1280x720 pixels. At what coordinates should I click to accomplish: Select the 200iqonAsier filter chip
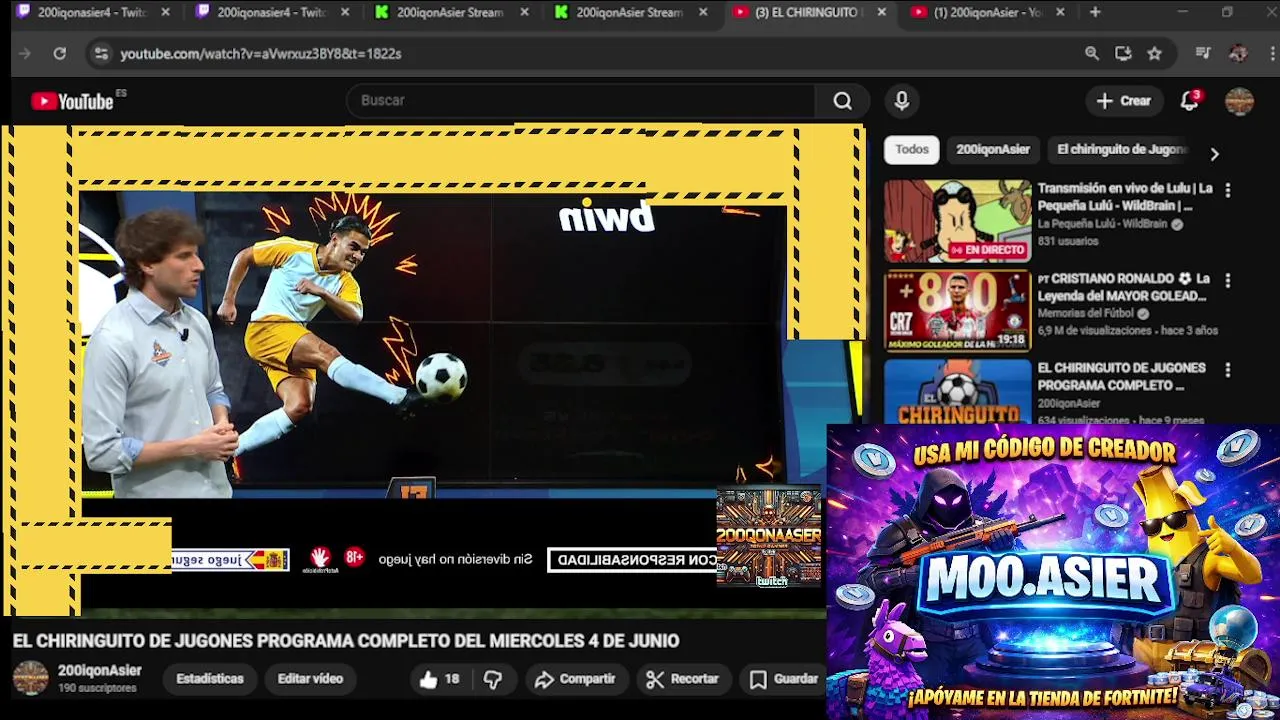tap(992, 149)
